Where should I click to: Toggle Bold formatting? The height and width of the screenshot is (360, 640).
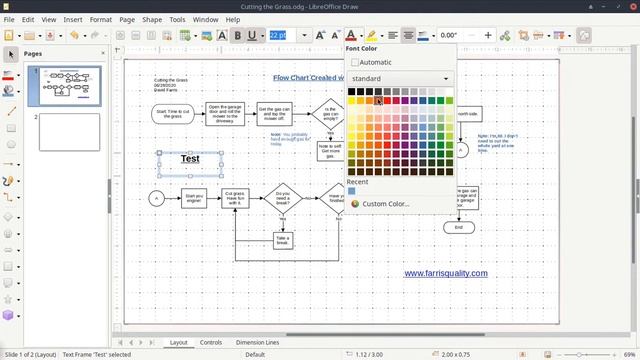pyautogui.click(x=238, y=36)
